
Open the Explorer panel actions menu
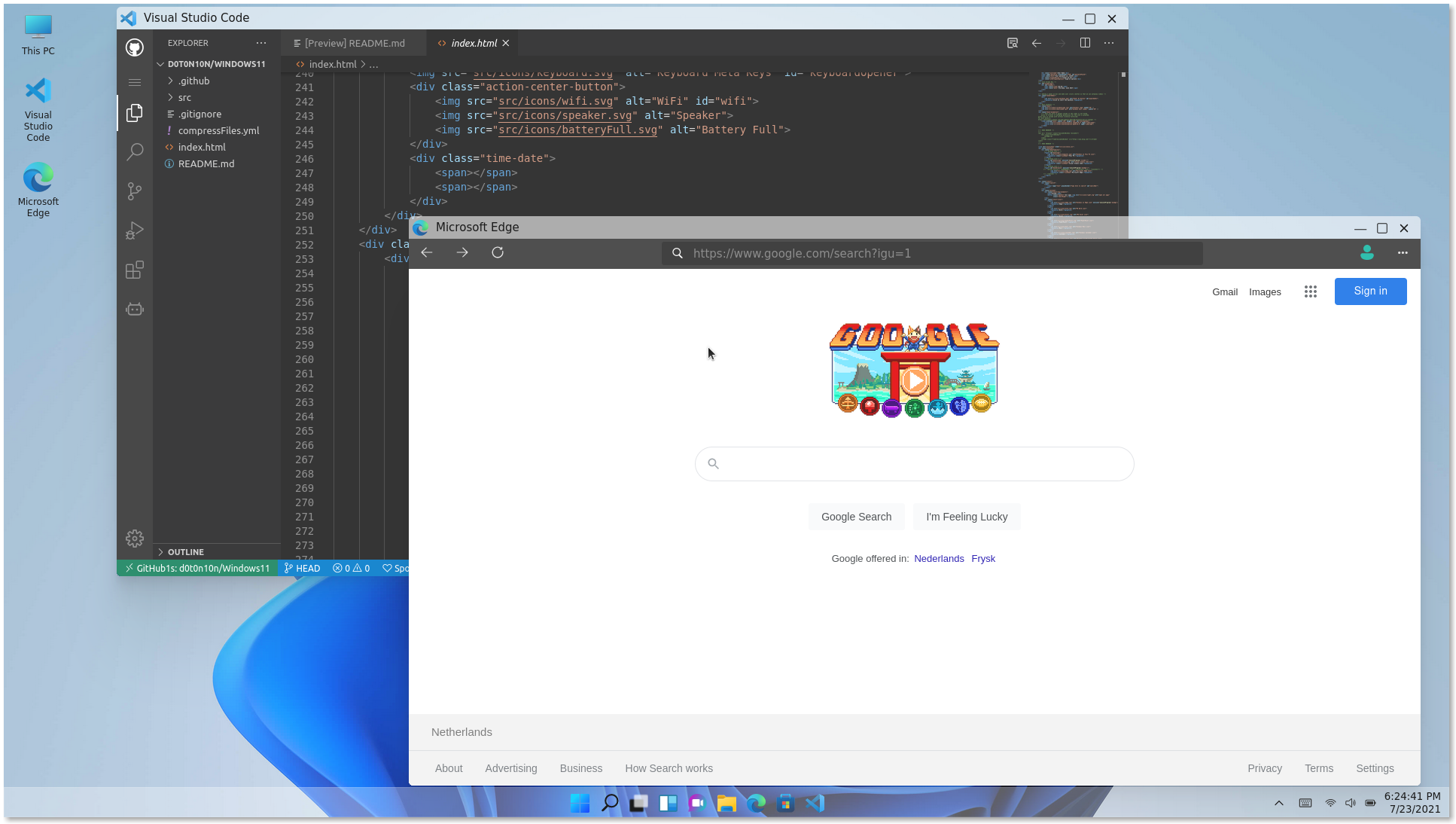260,43
